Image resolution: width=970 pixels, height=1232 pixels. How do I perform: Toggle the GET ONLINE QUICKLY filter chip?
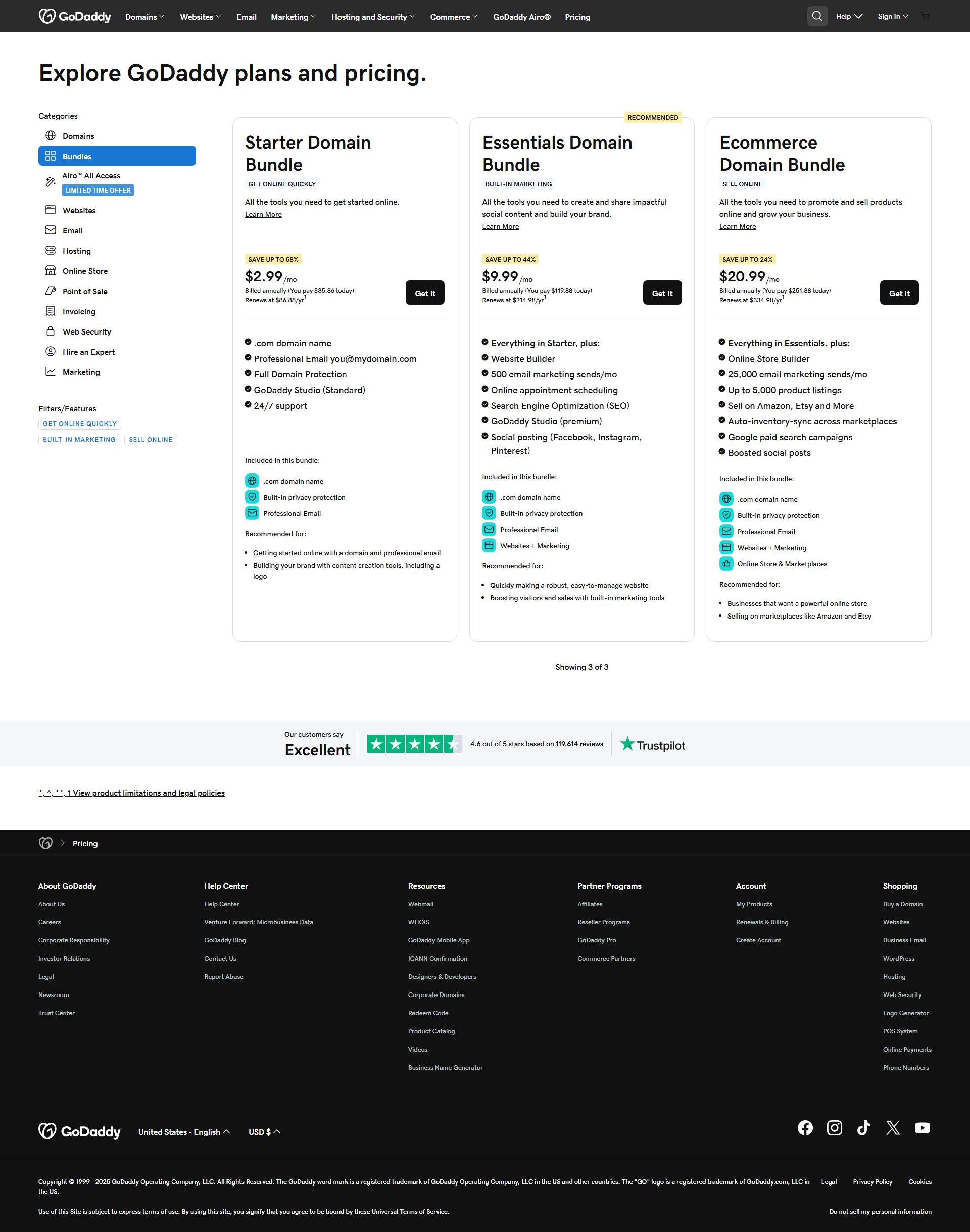click(80, 423)
